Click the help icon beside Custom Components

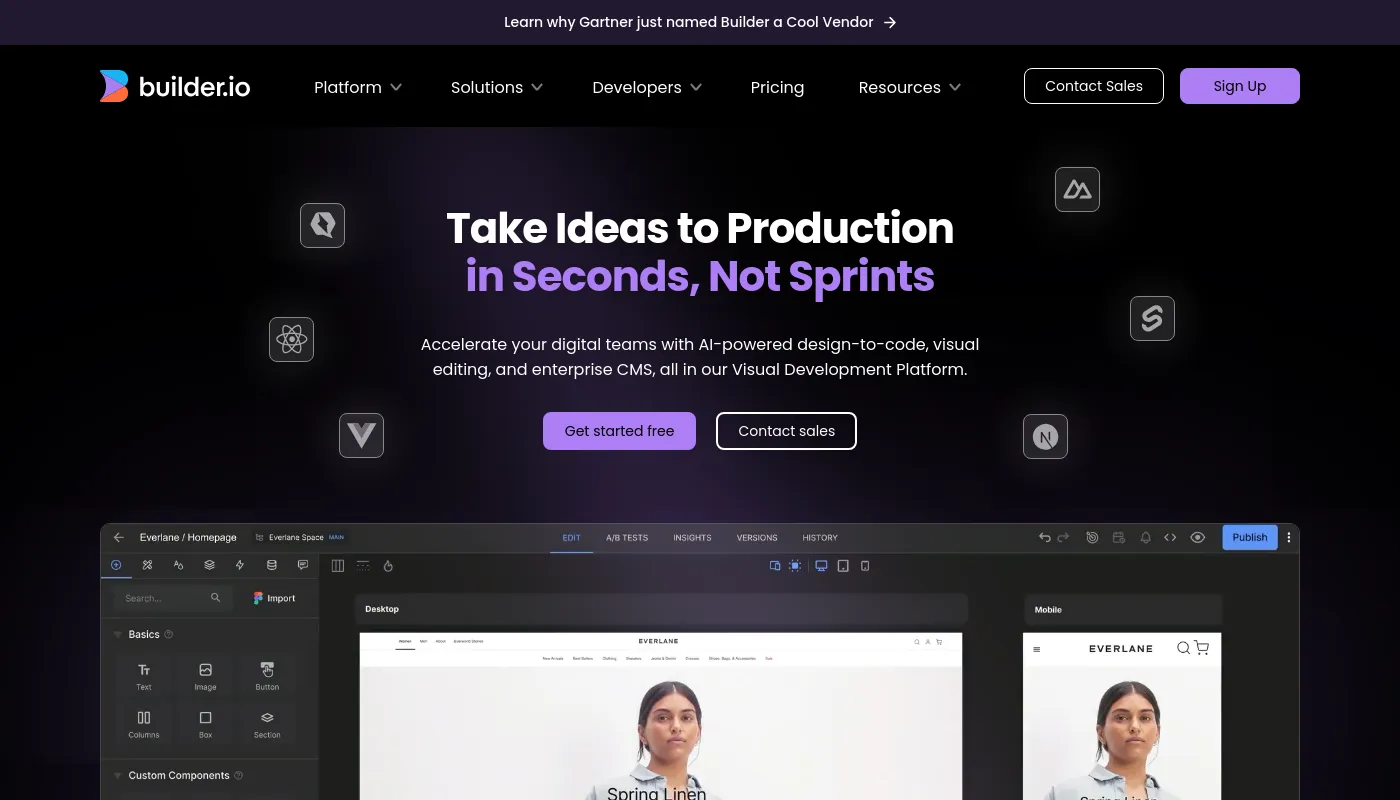(x=238, y=775)
